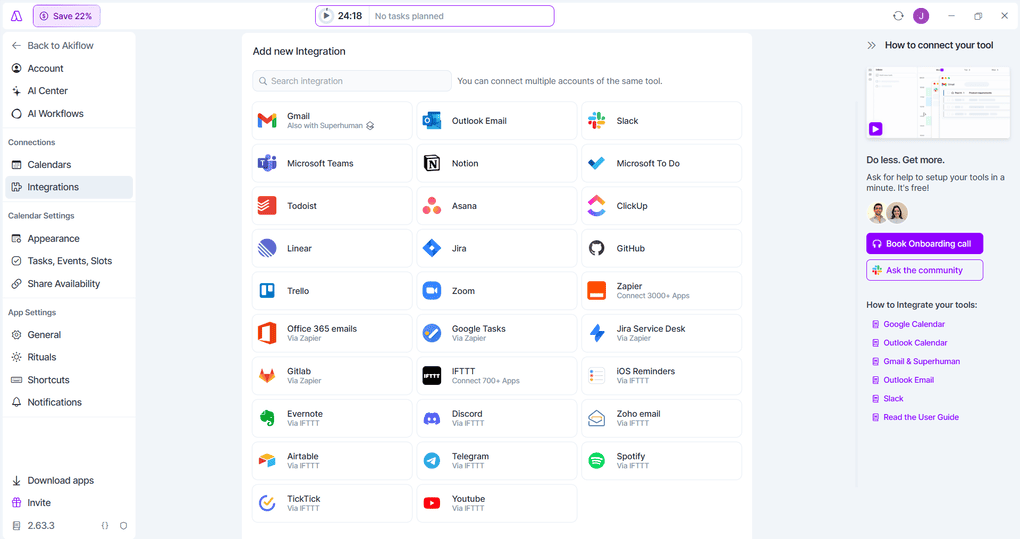
Task: Click the ClickUp logo icon
Action: click(x=597, y=206)
